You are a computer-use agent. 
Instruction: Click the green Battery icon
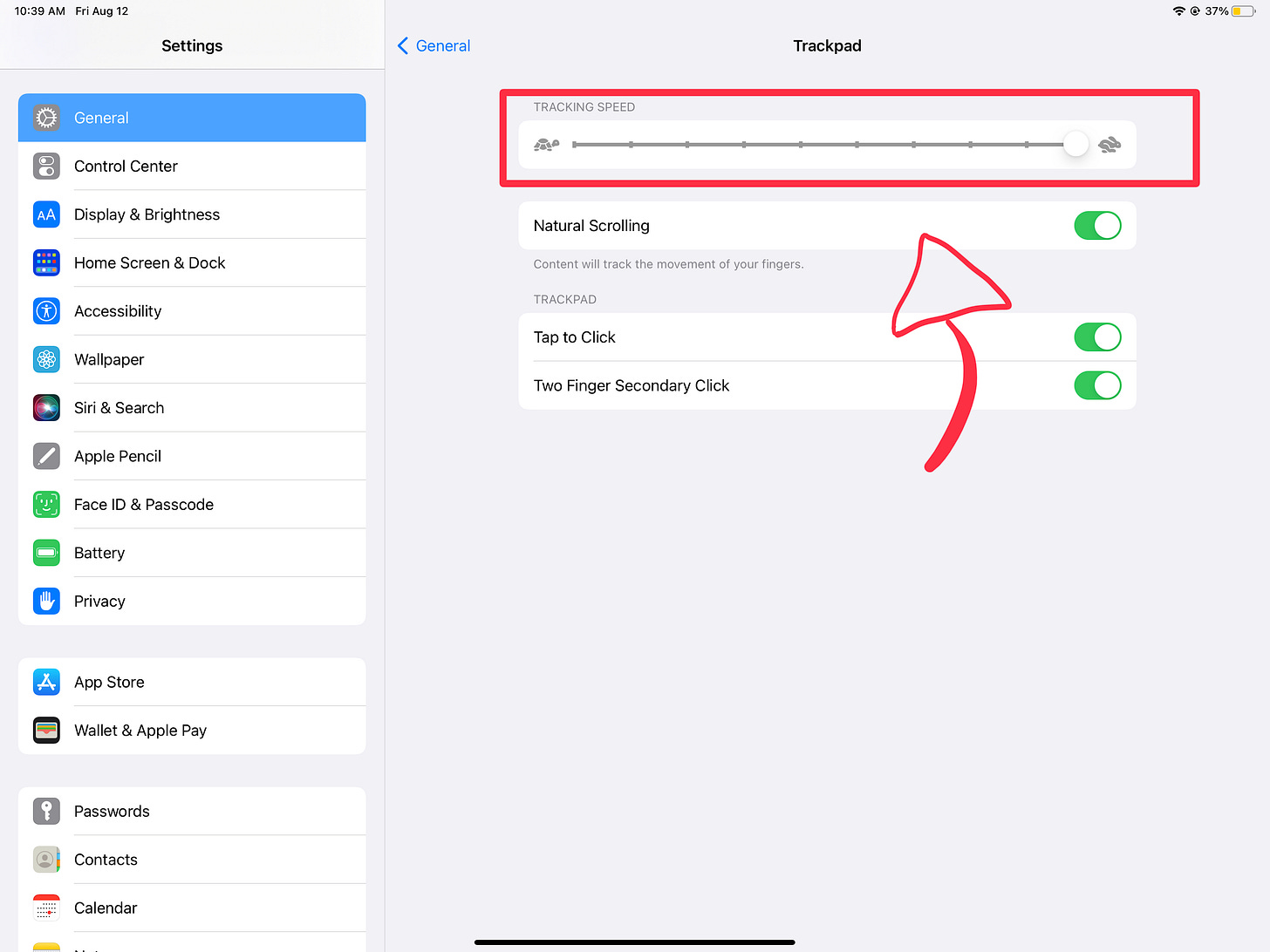tap(46, 553)
